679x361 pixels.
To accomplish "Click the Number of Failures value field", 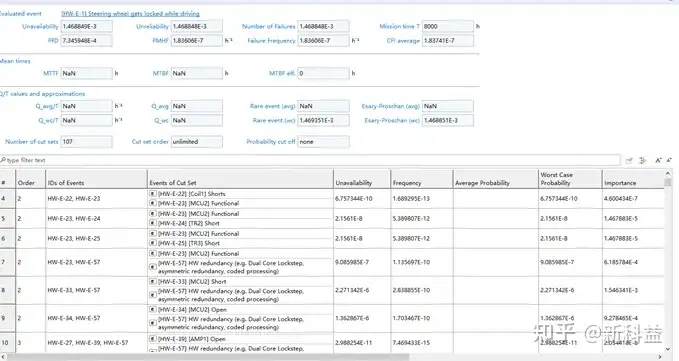I will [323, 26].
